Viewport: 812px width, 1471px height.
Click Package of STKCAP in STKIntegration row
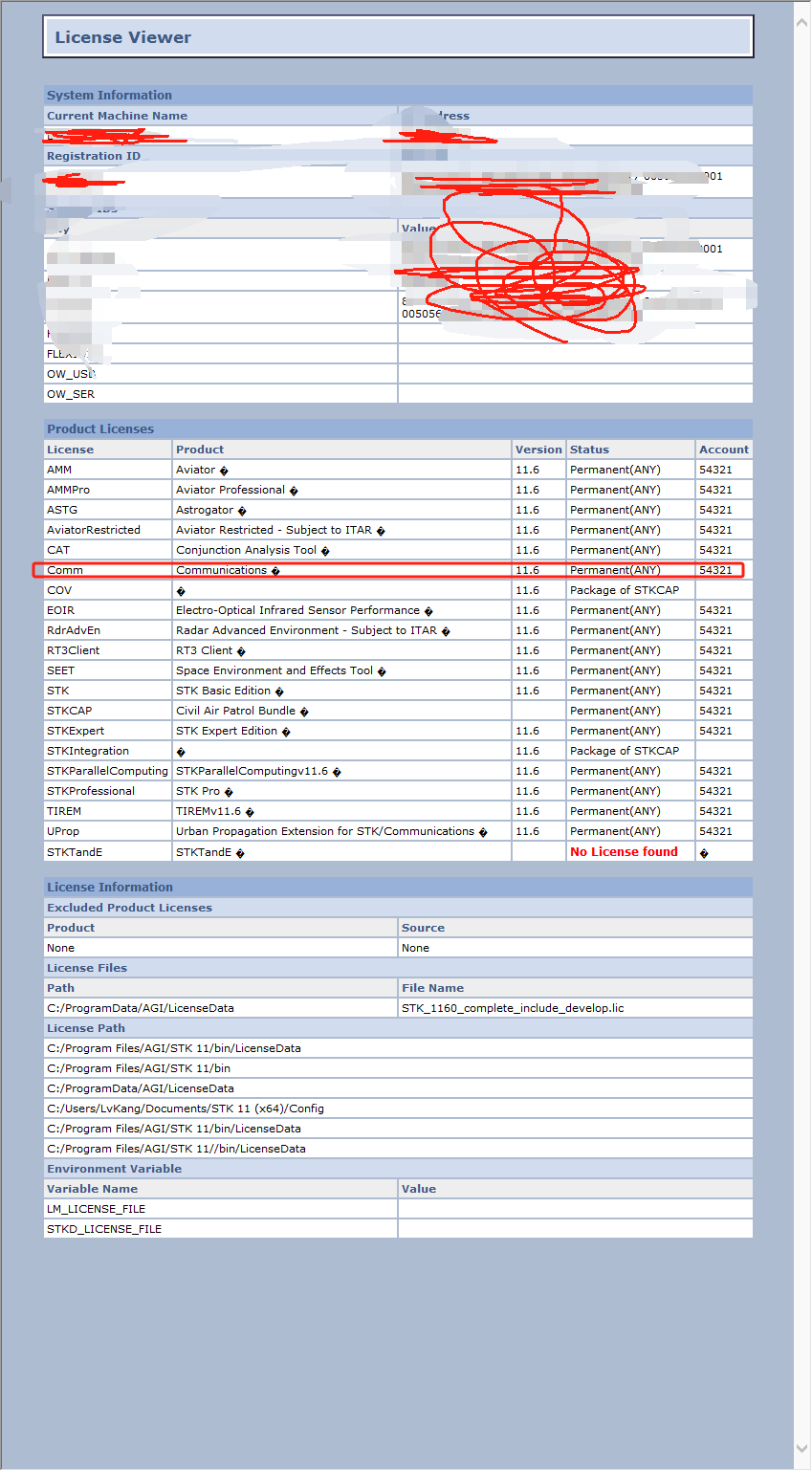tap(625, 751)
